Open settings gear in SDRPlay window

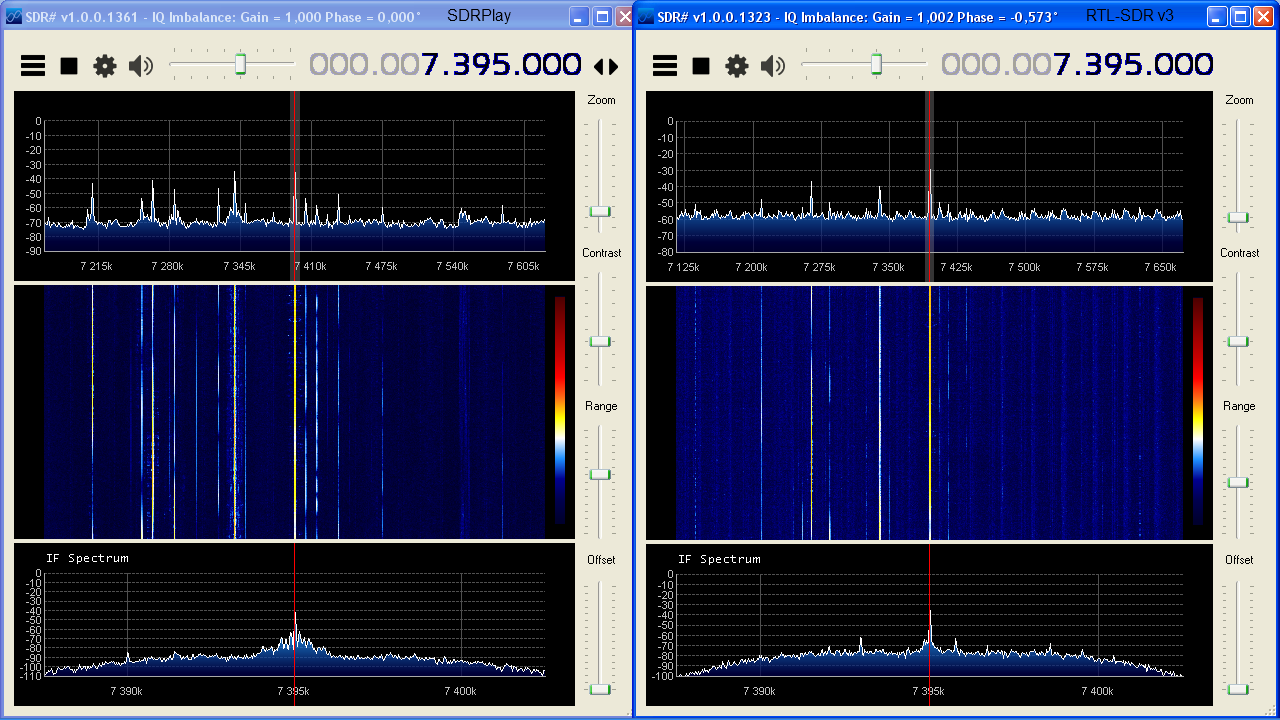105,66
